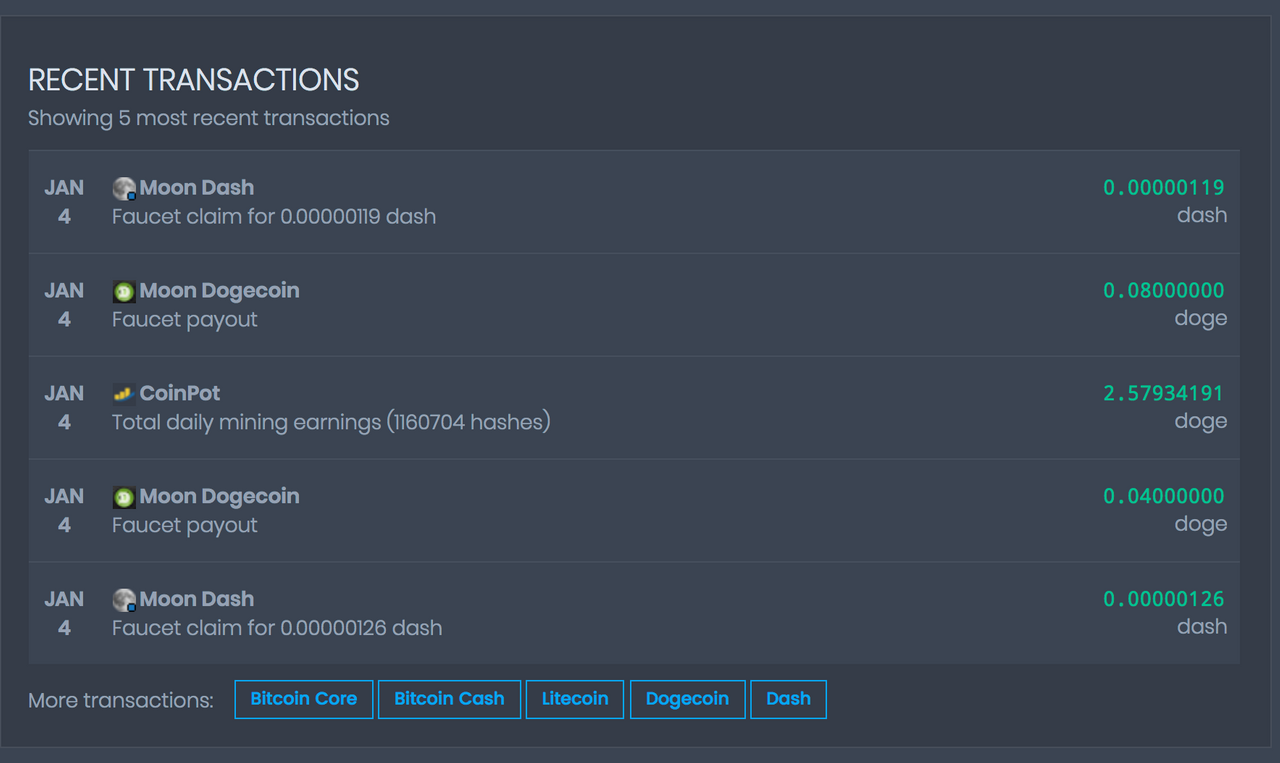Open Bitcoin Core transactions
Viewport: 1280px width, 763px height.
click(x=304, y=699)
